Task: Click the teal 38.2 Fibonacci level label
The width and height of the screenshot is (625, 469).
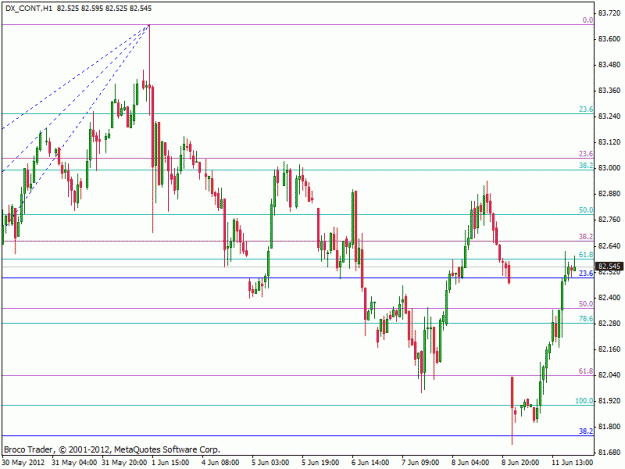Action: point(586,165)
